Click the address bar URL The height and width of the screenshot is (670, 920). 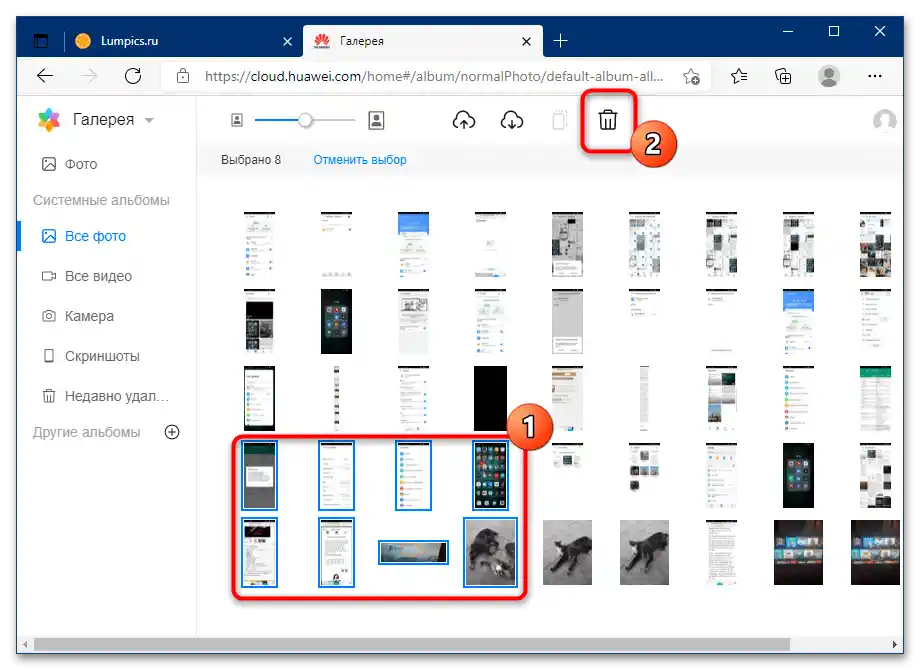[x=434, y=76]
